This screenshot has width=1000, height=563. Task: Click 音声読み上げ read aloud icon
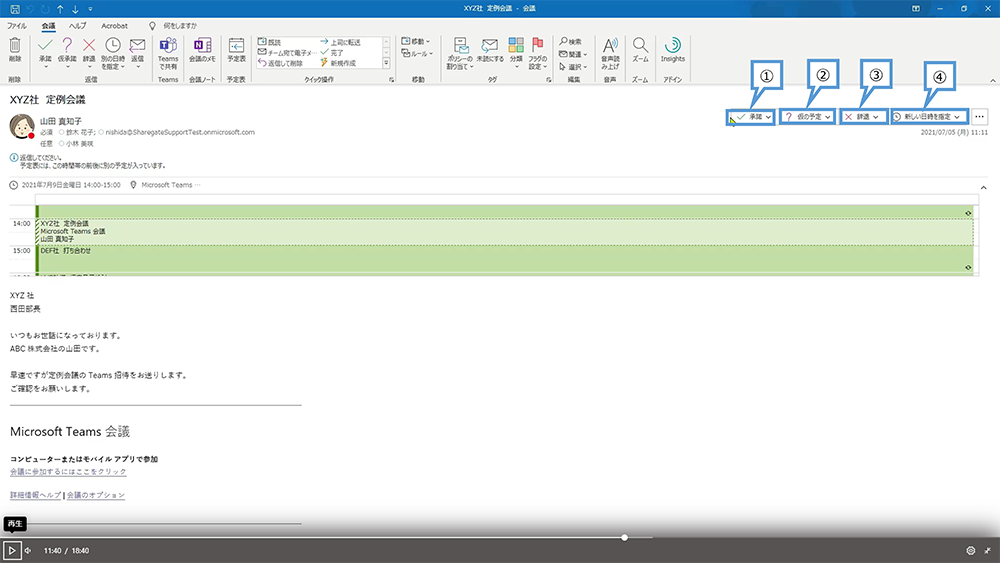(610, 46)
